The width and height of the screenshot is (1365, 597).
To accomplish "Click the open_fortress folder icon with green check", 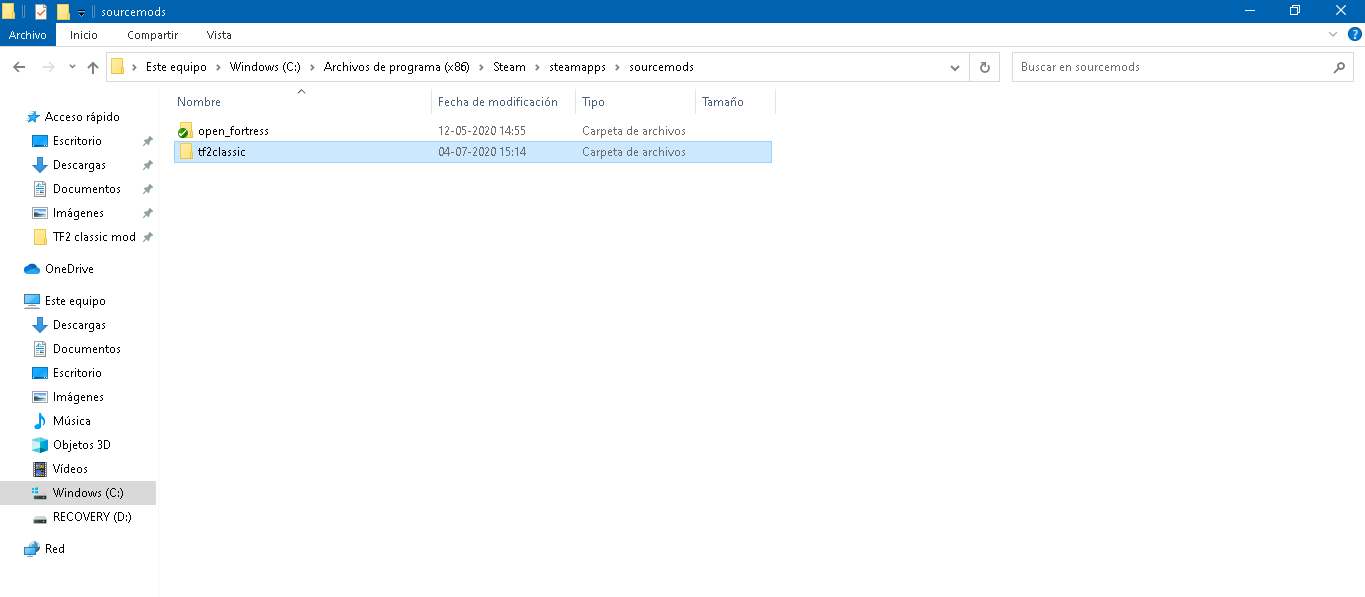I will point(185,131).
